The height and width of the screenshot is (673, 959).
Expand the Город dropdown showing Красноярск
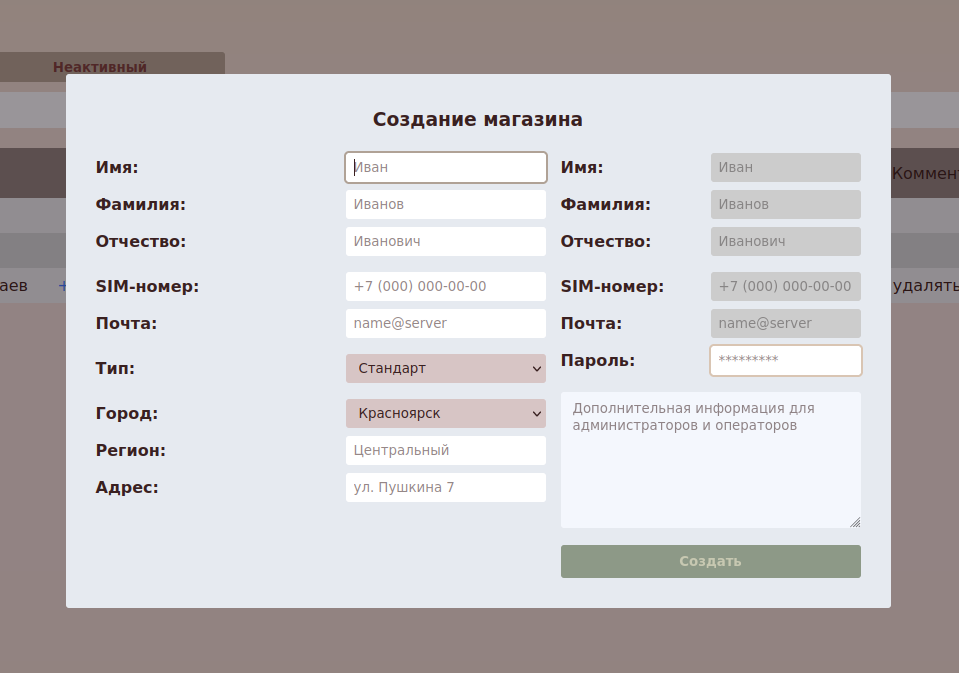point(445,414)
